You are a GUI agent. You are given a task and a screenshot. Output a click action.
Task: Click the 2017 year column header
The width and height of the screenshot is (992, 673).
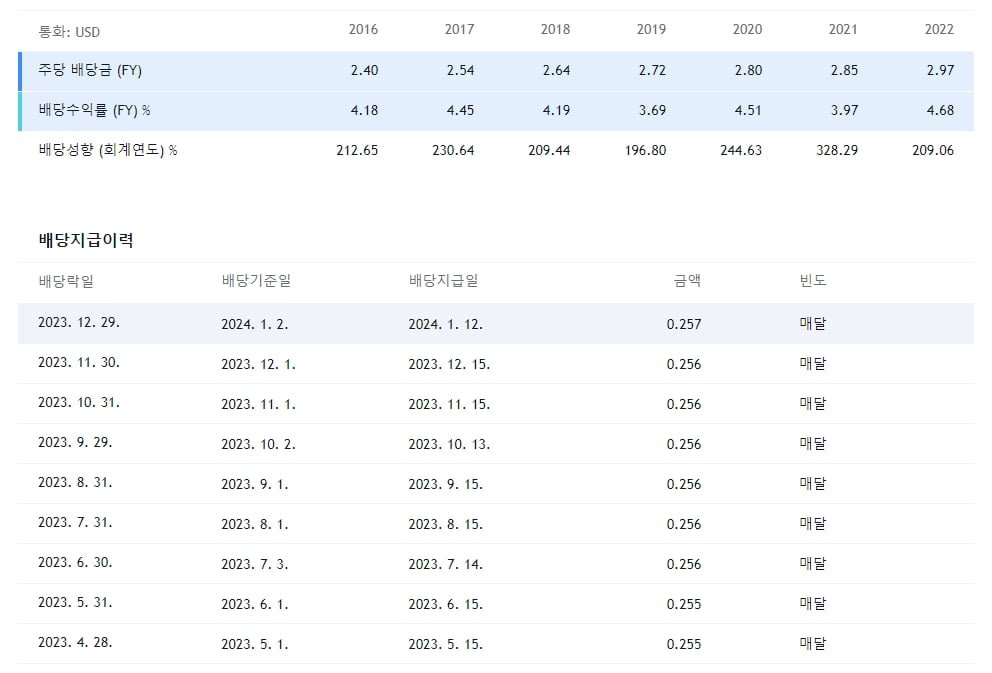pos(459,29)
